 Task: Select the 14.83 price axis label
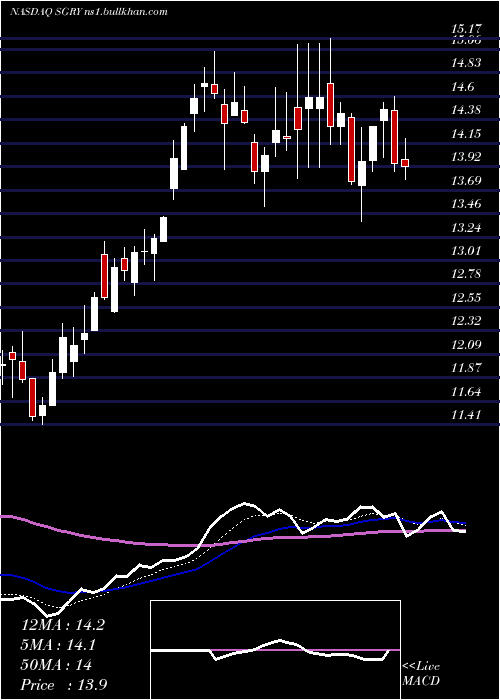click(466, 63)
